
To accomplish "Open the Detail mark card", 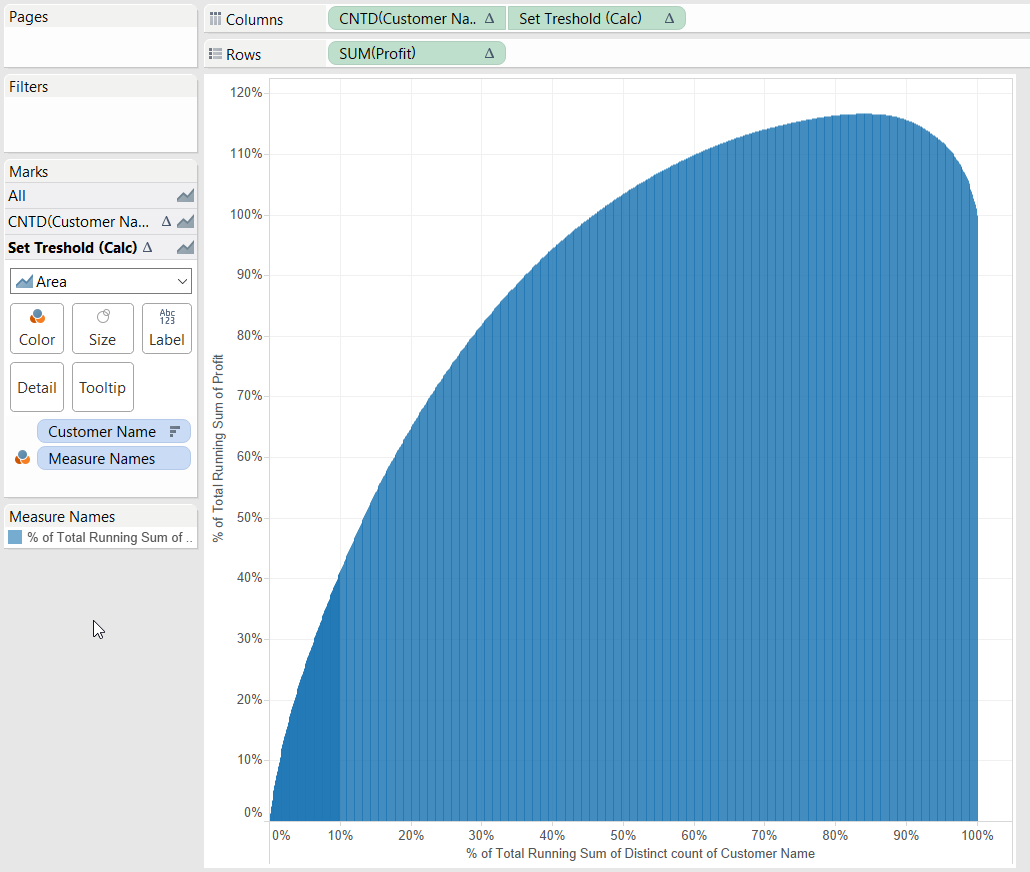I will [37, 387].
